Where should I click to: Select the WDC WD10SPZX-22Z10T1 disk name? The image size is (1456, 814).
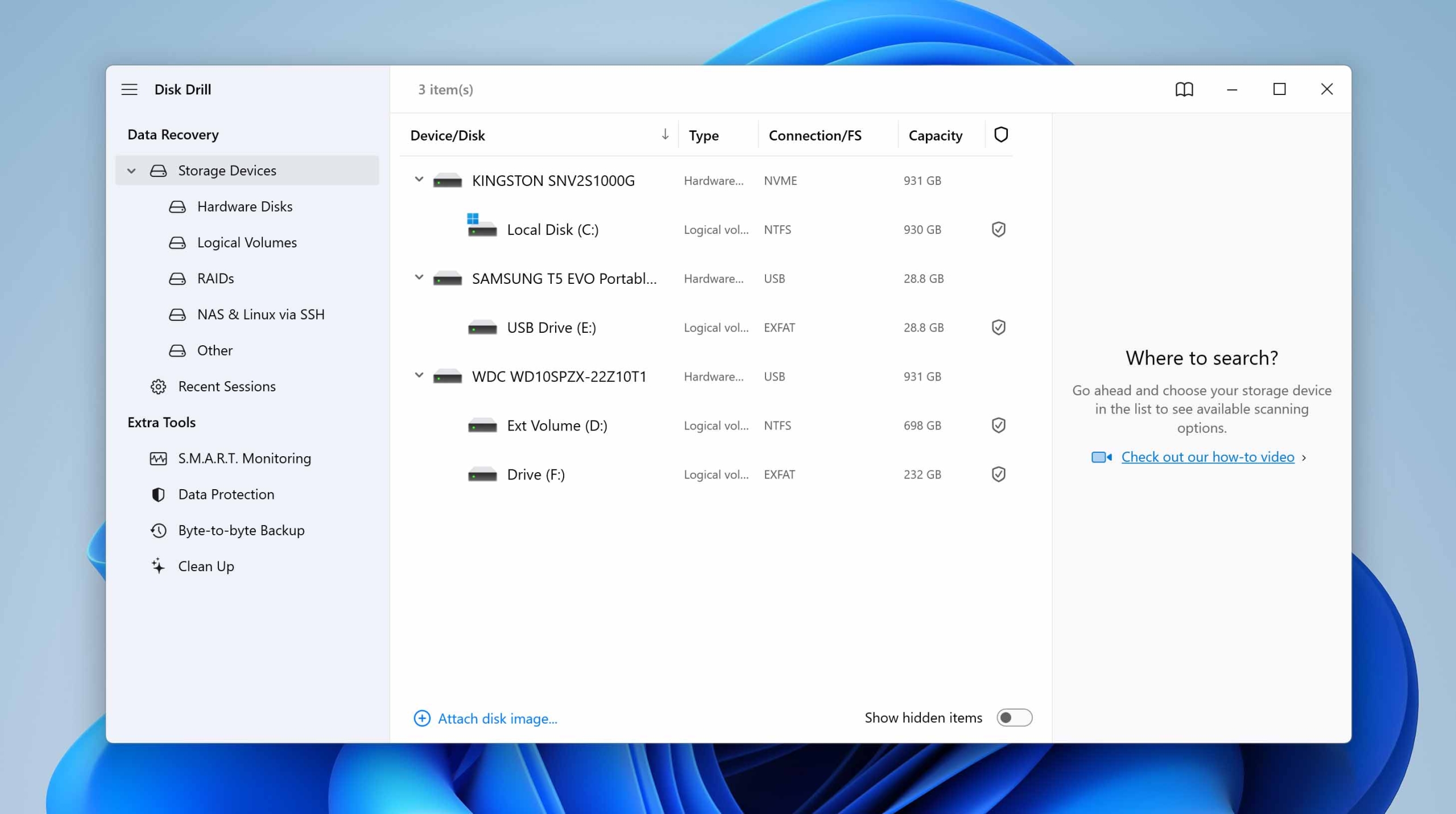click(x=560, y=377)
